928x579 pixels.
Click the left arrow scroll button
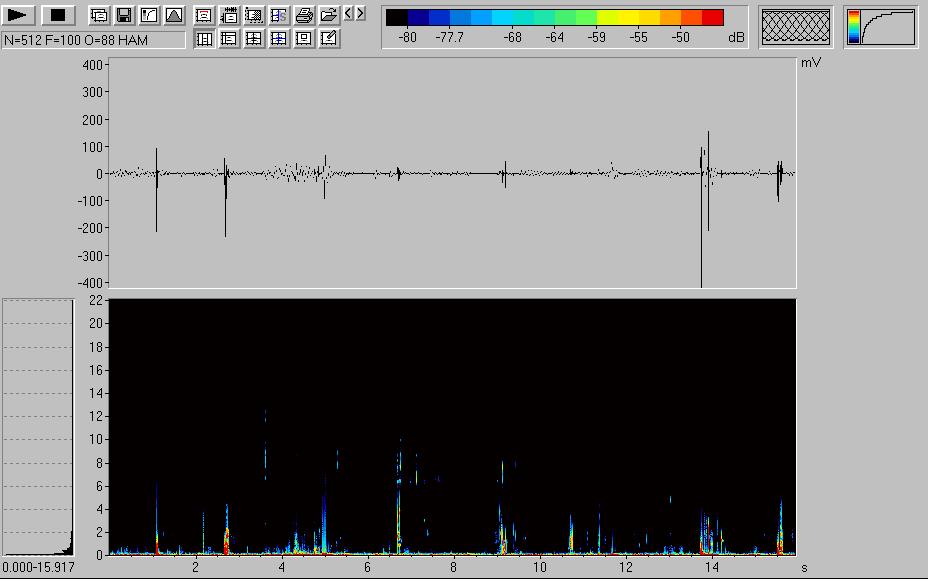pyautogui.click(x=348, y=14)
